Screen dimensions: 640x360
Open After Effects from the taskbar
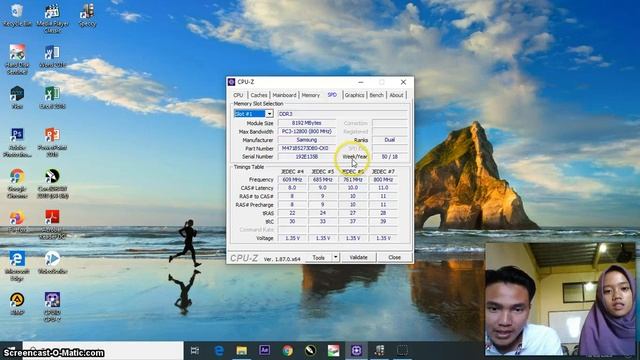[264, 350]
